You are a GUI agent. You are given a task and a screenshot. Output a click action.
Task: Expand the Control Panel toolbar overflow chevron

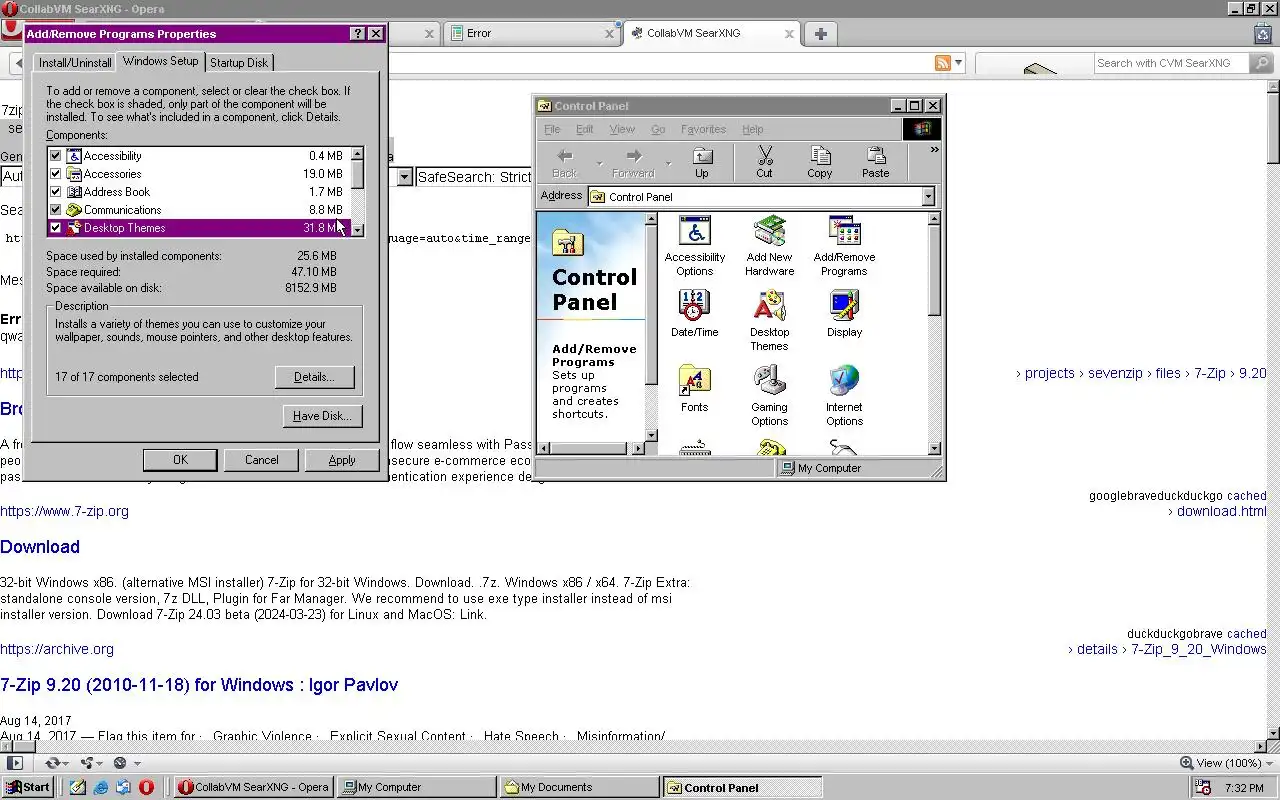[x=934, y=150]
